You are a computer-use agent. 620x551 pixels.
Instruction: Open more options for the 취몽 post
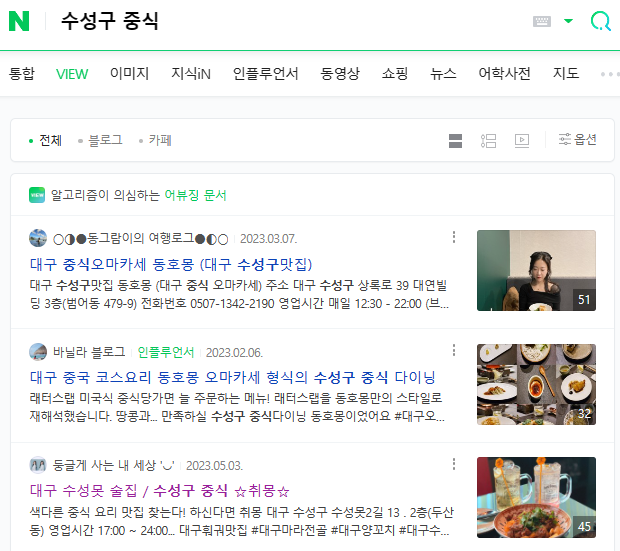454,464
